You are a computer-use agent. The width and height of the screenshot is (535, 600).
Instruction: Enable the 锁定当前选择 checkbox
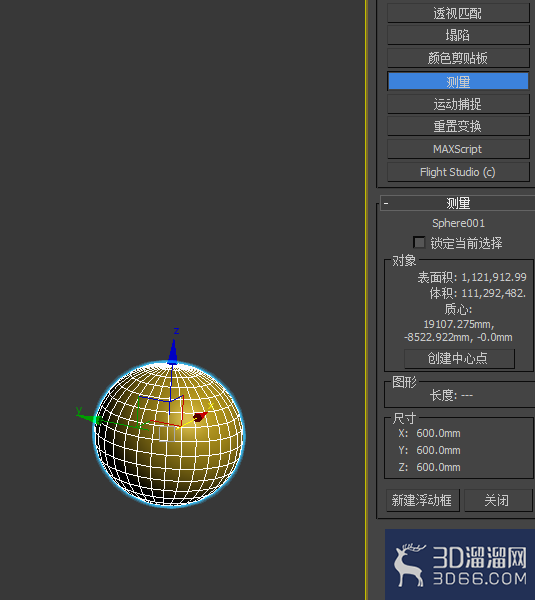point(419,243)
